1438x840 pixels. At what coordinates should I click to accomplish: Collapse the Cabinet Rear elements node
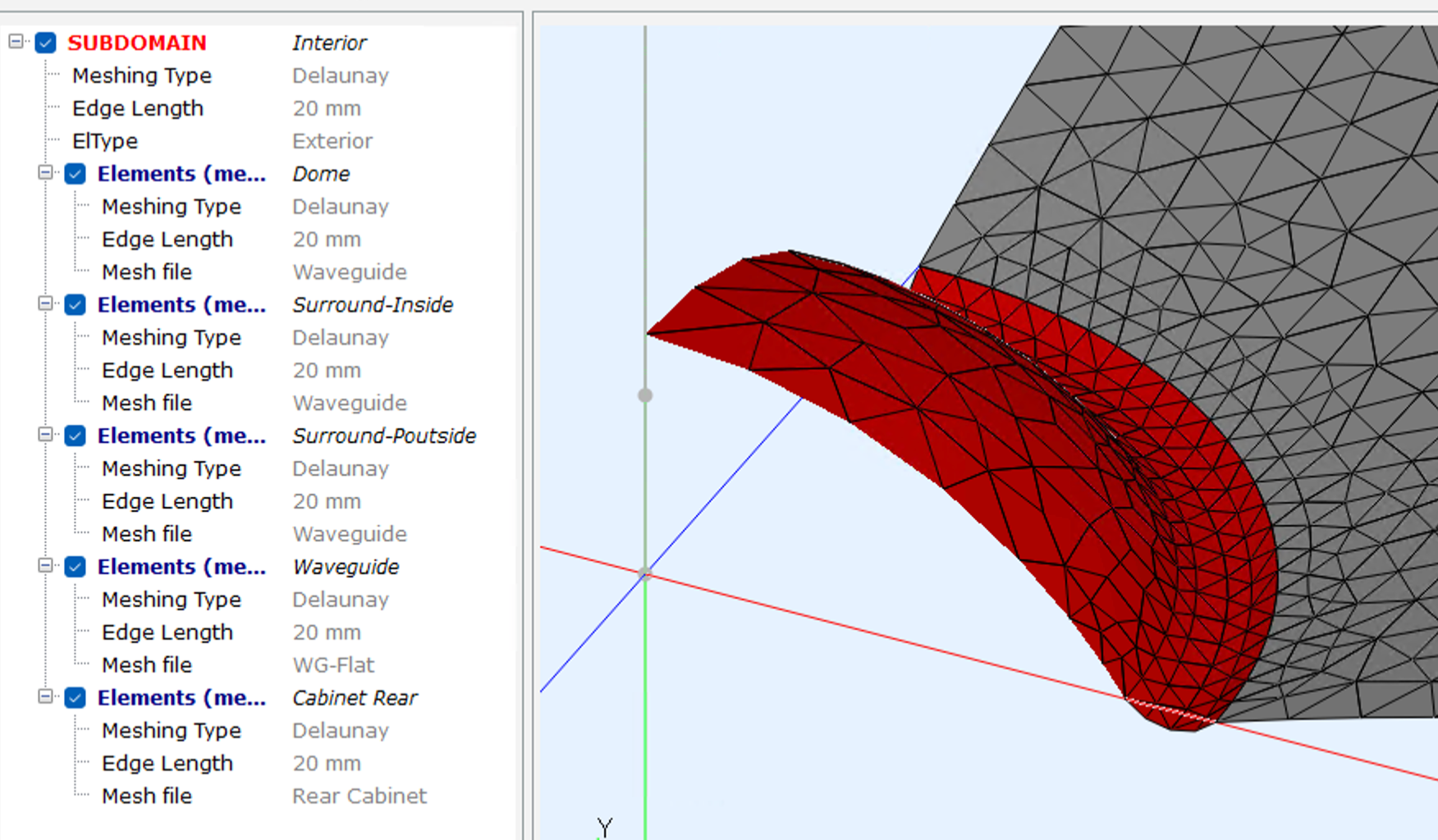45,696
